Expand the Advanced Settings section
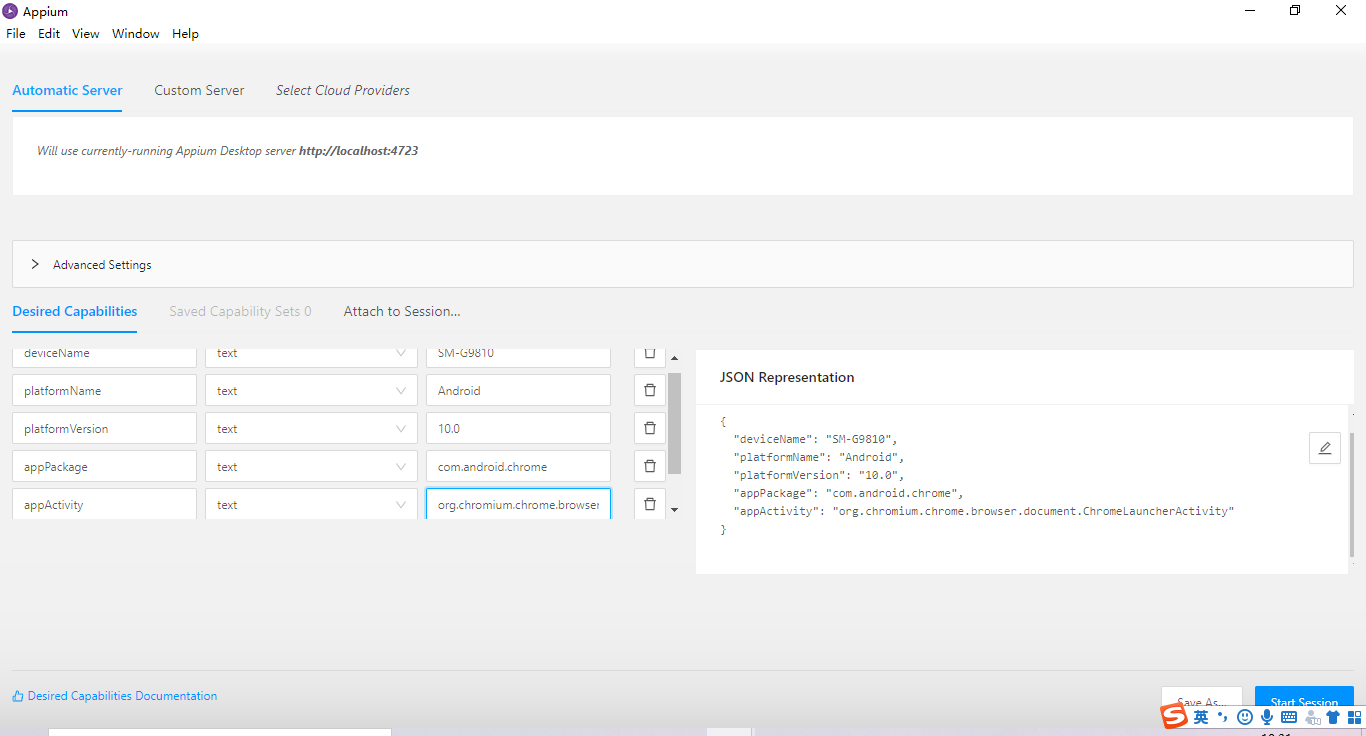 [x=682, y=264]
